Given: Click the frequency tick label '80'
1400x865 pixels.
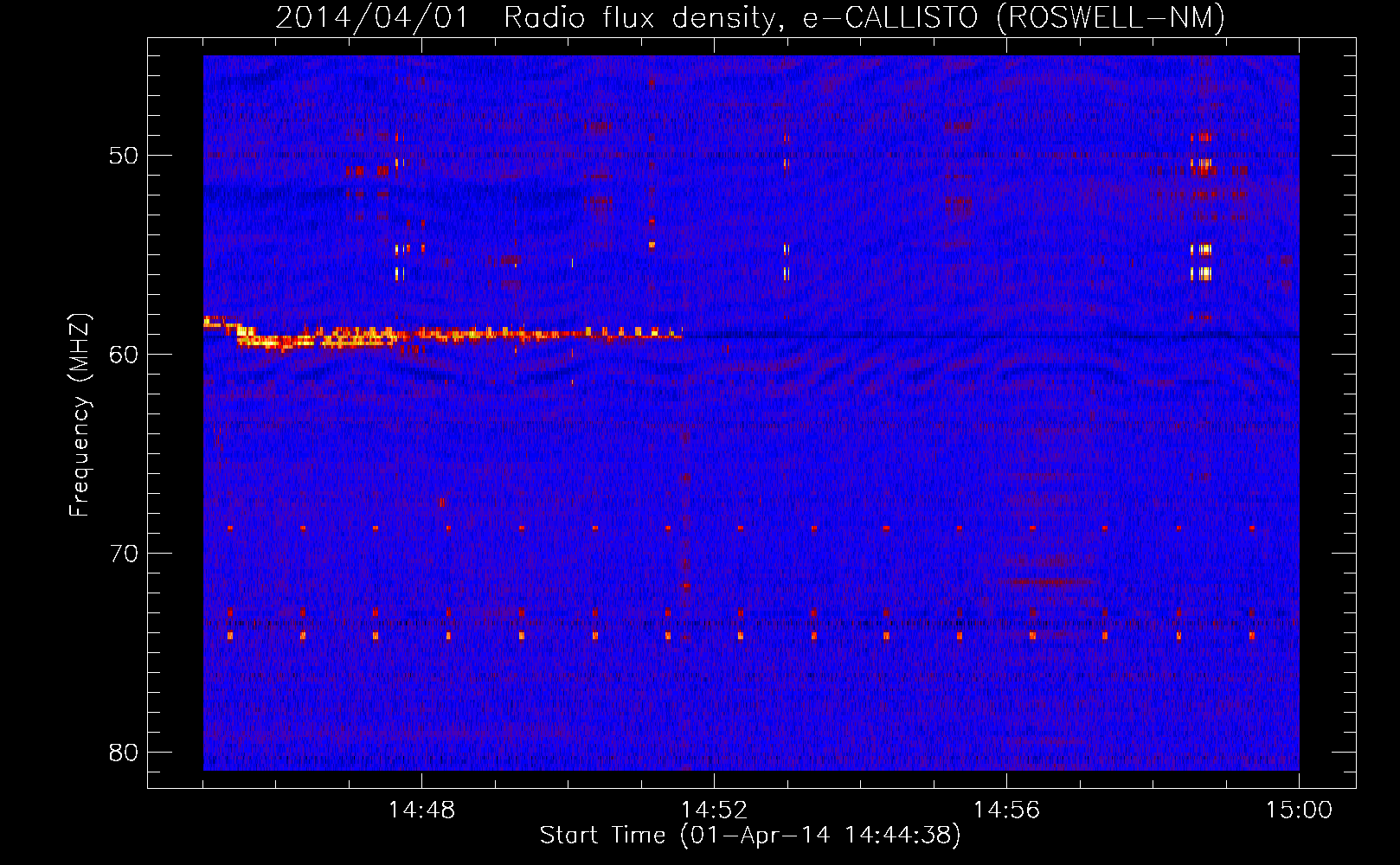Looking at the screenshot, I should tap(124, 753).
